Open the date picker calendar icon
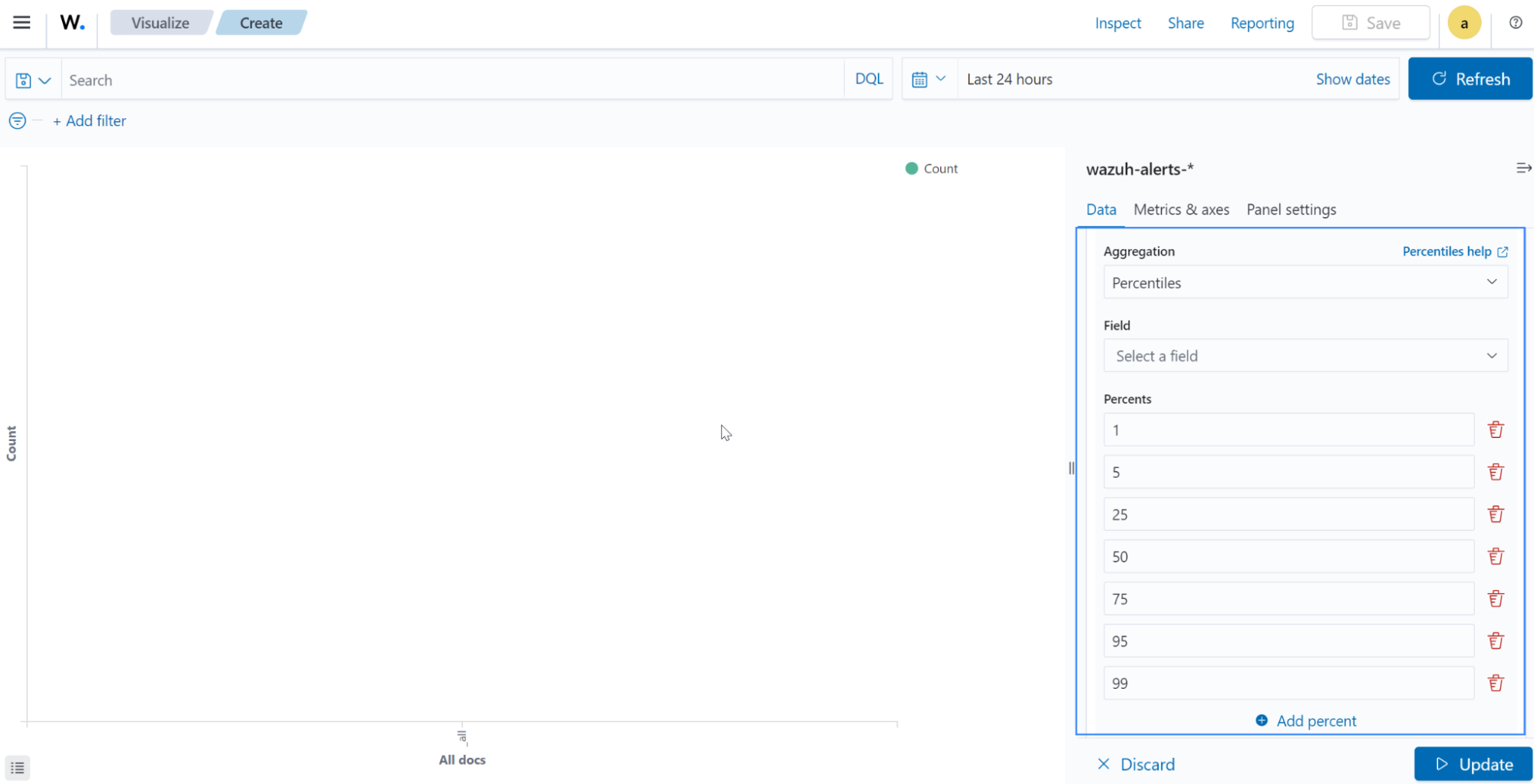This screenshot has width=1534, height=784. (x=921, y=78)
